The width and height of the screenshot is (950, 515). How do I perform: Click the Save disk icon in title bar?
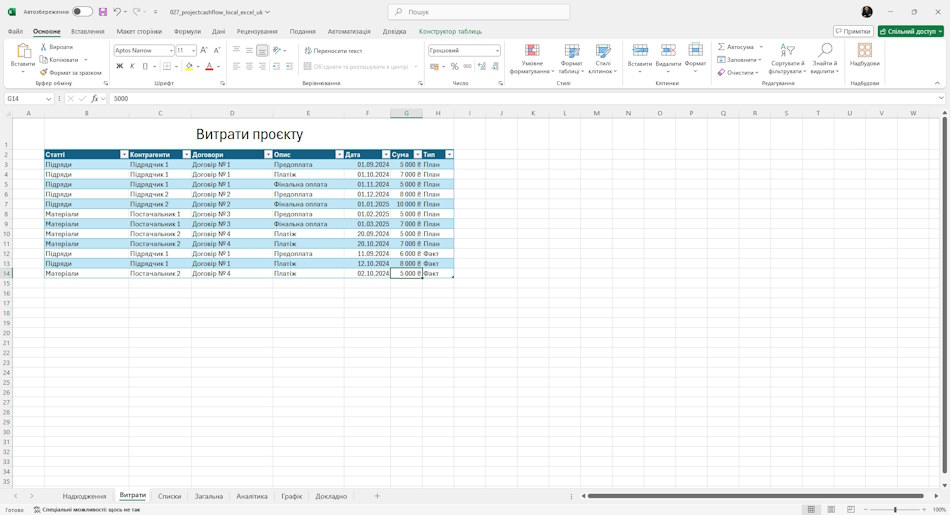tap(102, 12)
